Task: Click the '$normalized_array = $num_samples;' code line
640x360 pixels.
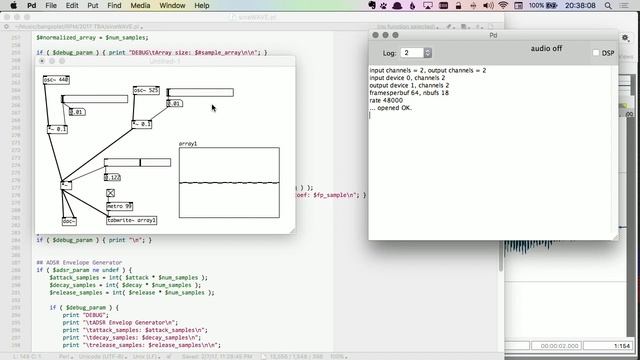Action: tap(92, 38)
